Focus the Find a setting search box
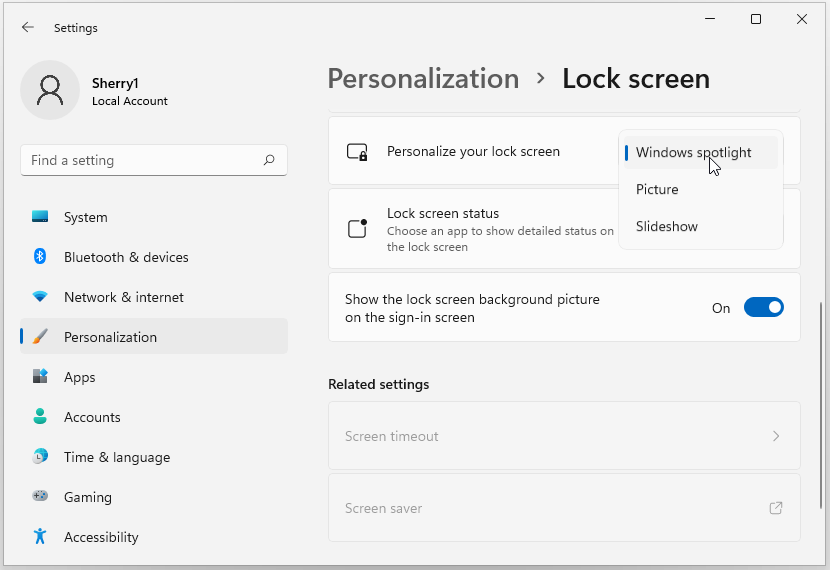Viewport: 830px width, 570px height. [140, 160]
